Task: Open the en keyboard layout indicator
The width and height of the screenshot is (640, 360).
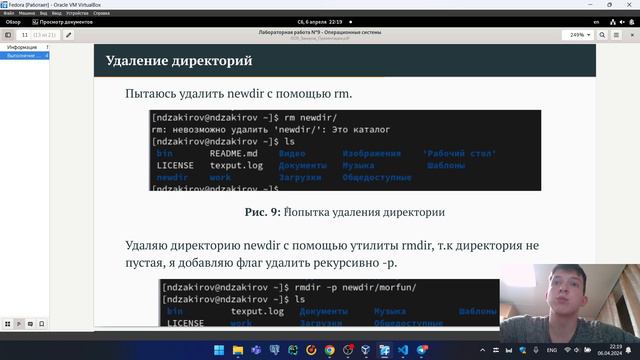Action: (596, 22)
